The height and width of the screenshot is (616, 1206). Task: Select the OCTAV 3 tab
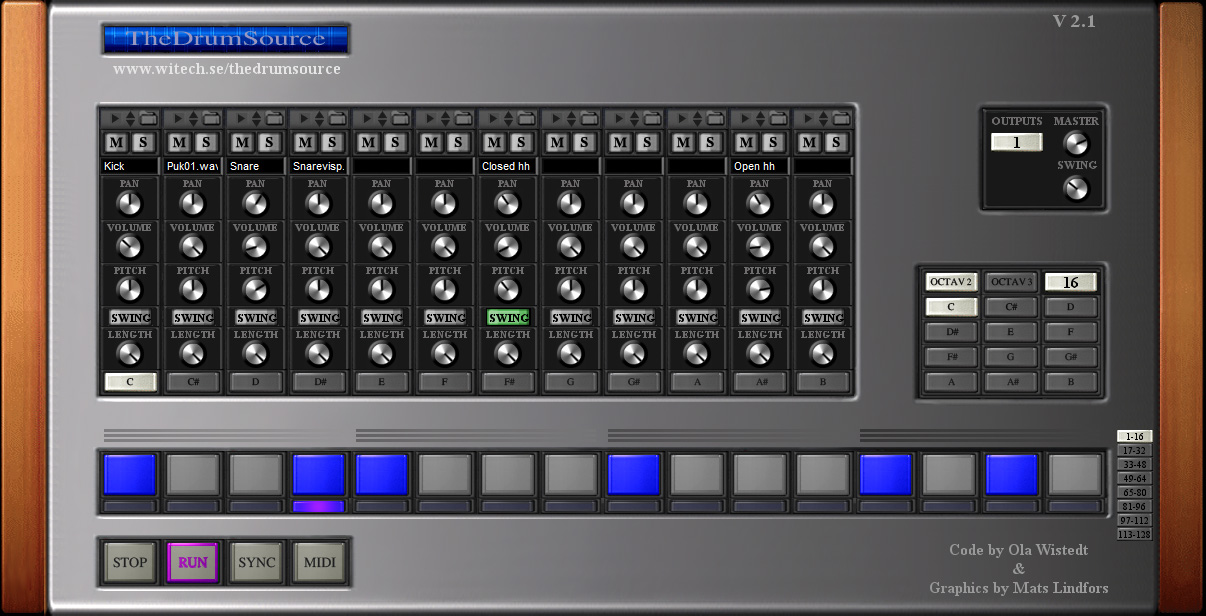pos(1010,282)
